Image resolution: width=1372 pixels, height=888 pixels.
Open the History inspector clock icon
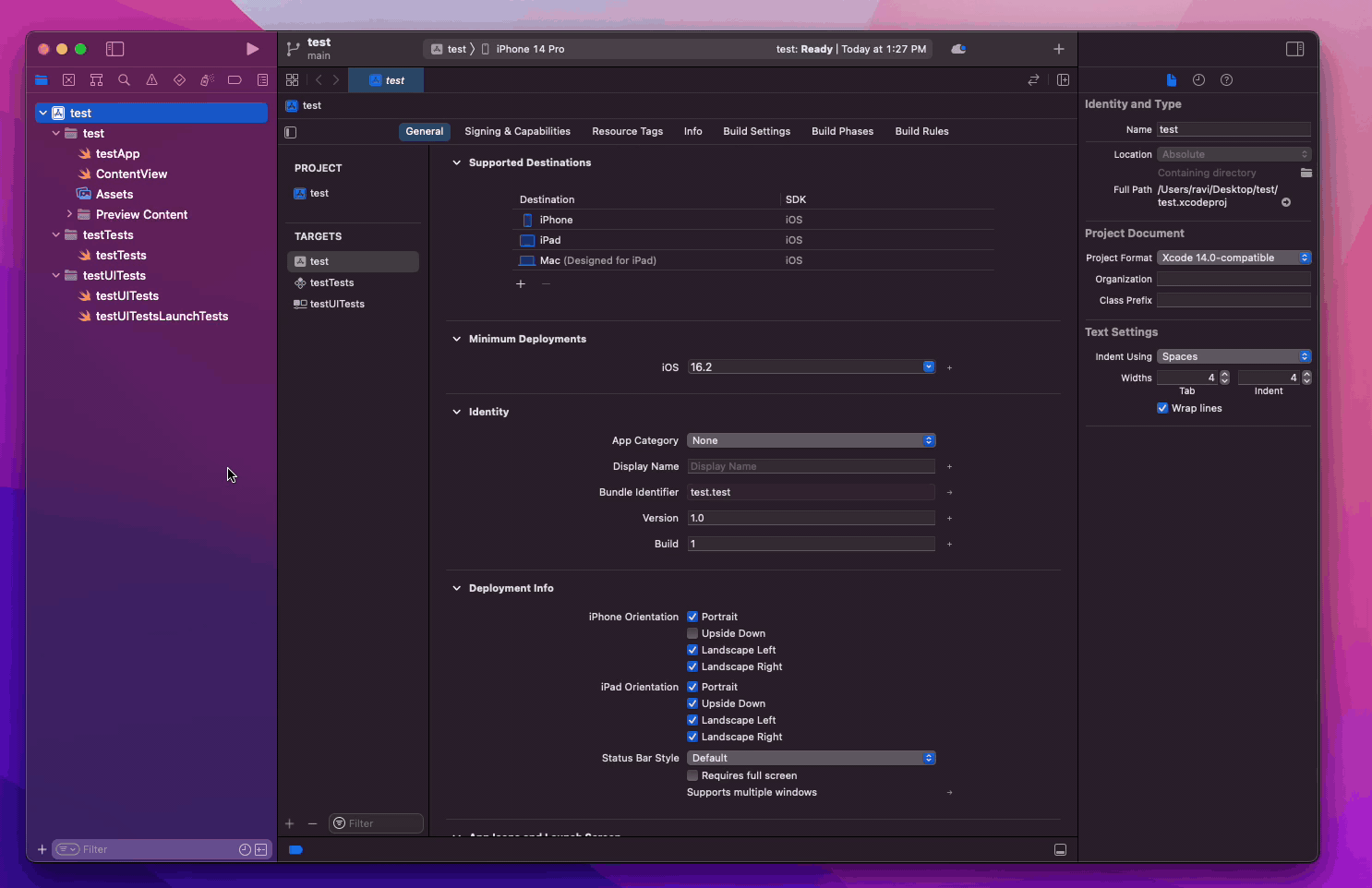[x=1198, y=80]
